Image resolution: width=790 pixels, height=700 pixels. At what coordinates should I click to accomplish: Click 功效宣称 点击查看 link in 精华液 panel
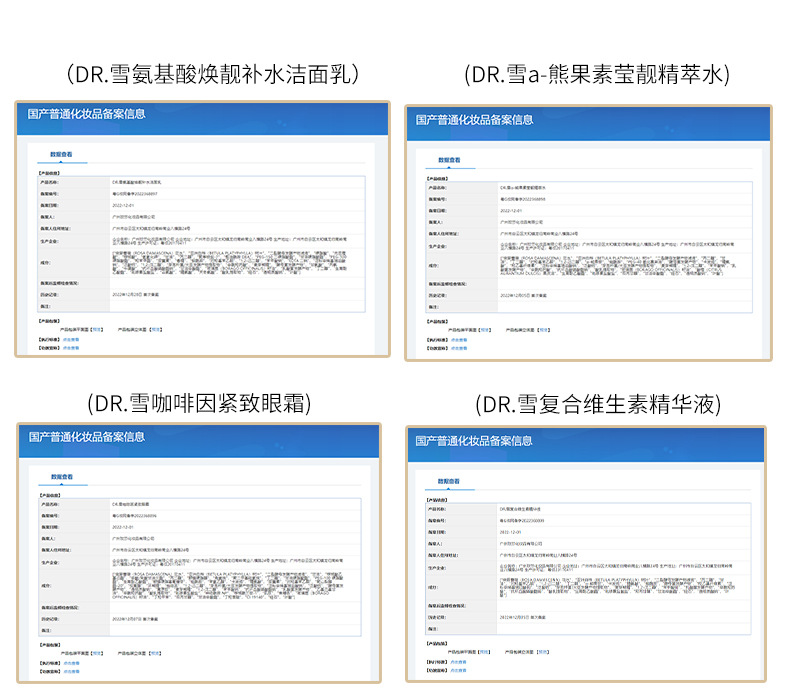pos(458,670)
